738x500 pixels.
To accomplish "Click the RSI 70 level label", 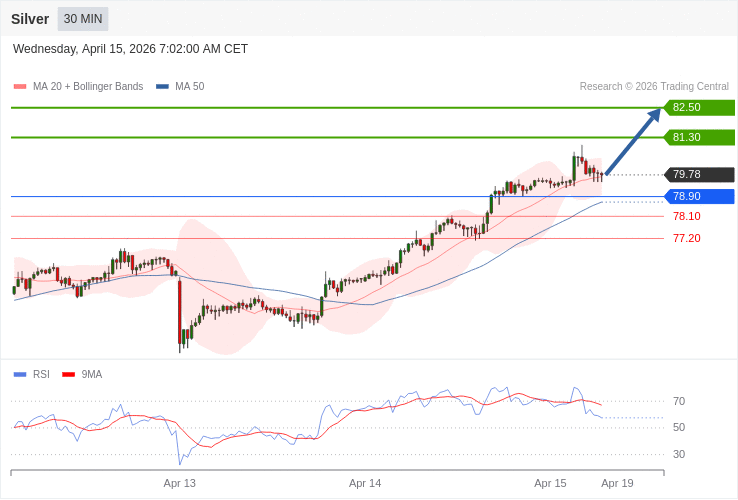I will [679, 402].
